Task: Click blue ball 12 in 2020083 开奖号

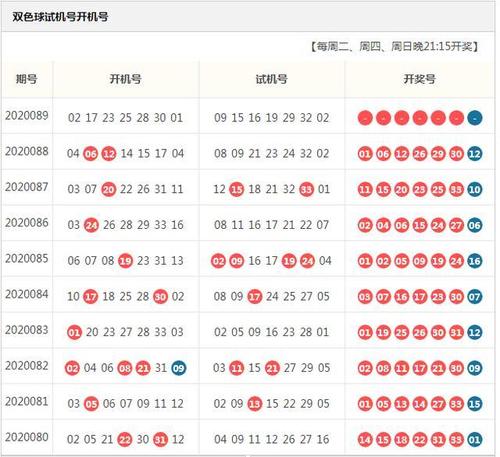Action: 475,332
